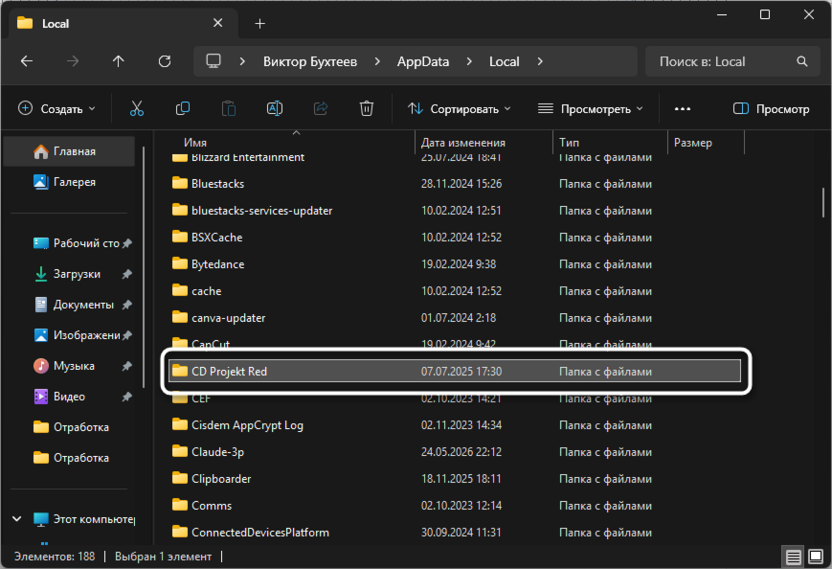Click the Delete trash icon
832x569 pixels.
pos(366,109)
